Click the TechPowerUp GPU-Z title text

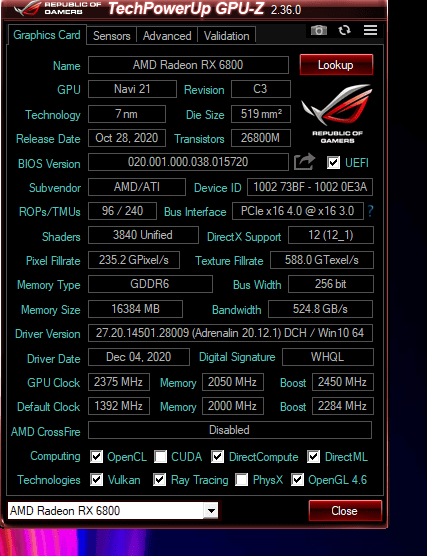click(x=187, y=9)
